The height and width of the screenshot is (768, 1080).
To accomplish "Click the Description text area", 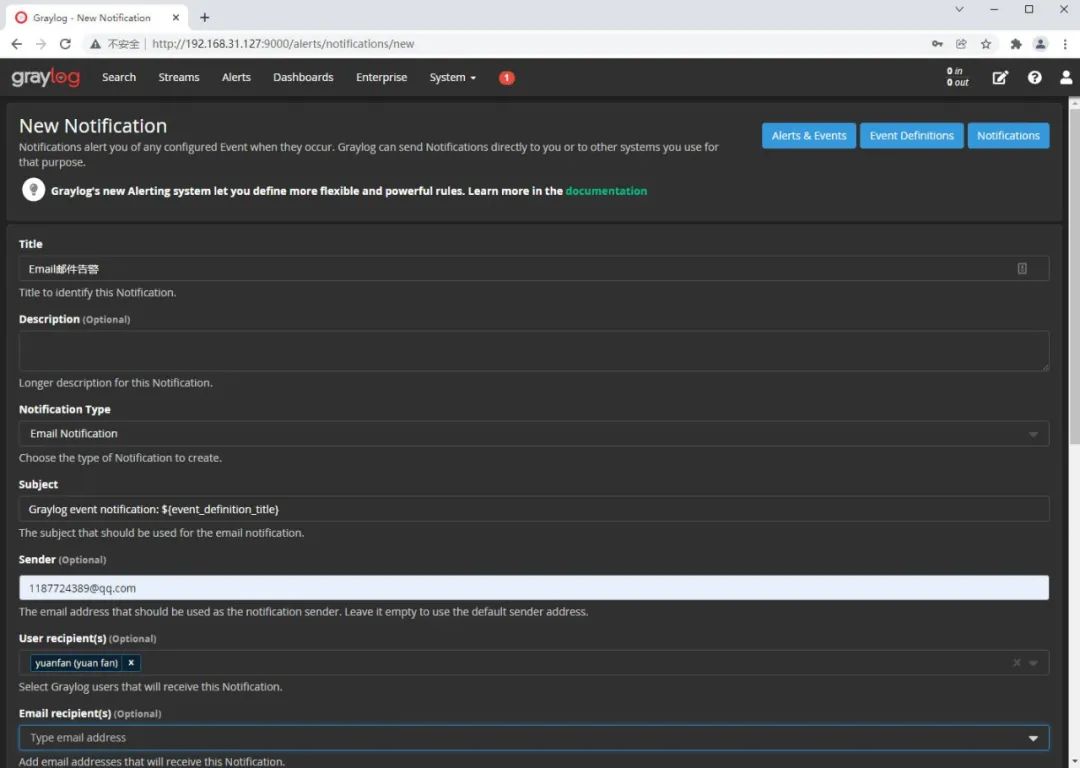I will click(x=534, y=351).
